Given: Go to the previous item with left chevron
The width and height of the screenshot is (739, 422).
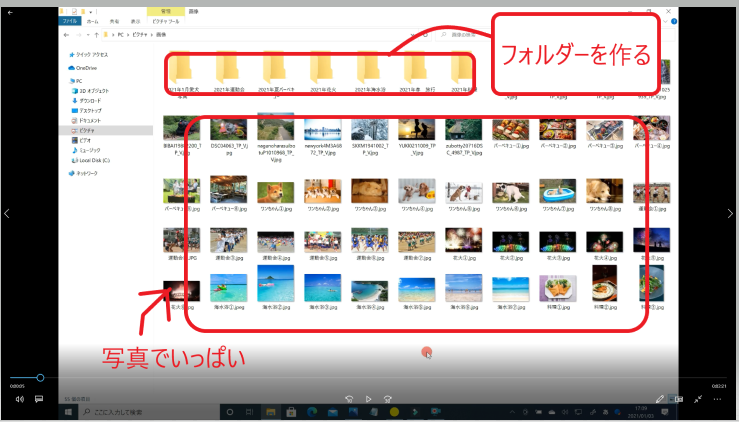Looking at the screenshot, I should [x=8, y=213].
